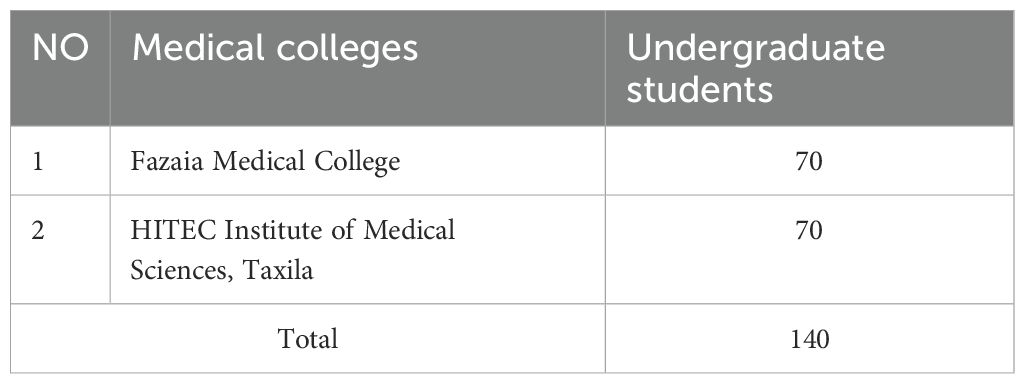Click the NO column header

click(x=60, y=68)
